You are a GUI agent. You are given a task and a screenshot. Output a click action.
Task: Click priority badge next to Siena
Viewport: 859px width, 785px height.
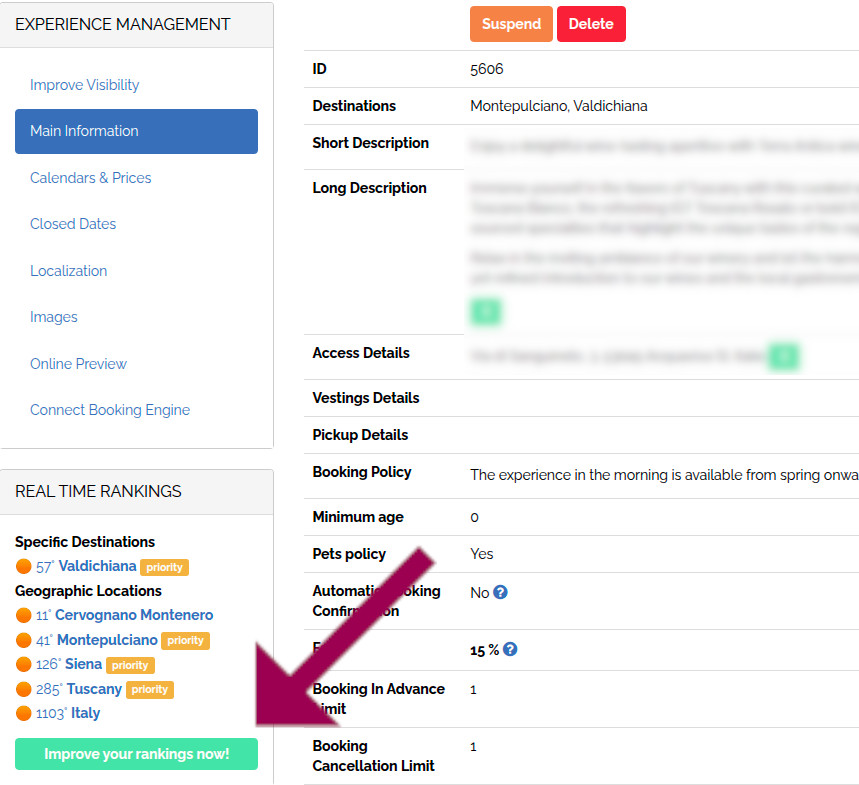point(130,665)
